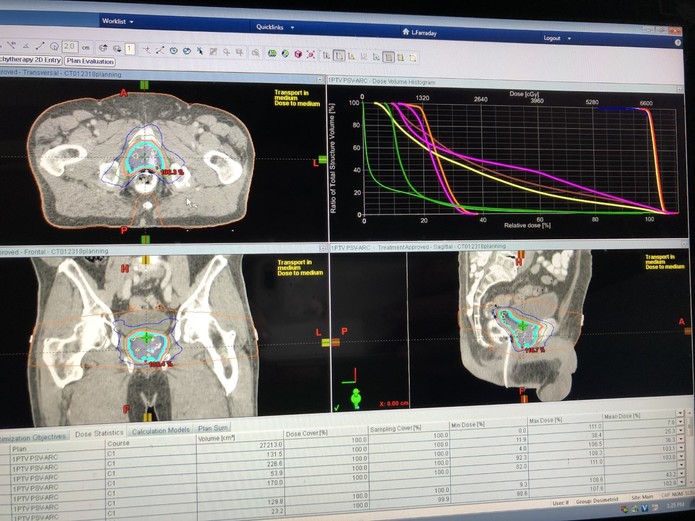Toggle the selected sixth layout icon
Viewport: 695px width, 521px height.
tap(388, 57)
